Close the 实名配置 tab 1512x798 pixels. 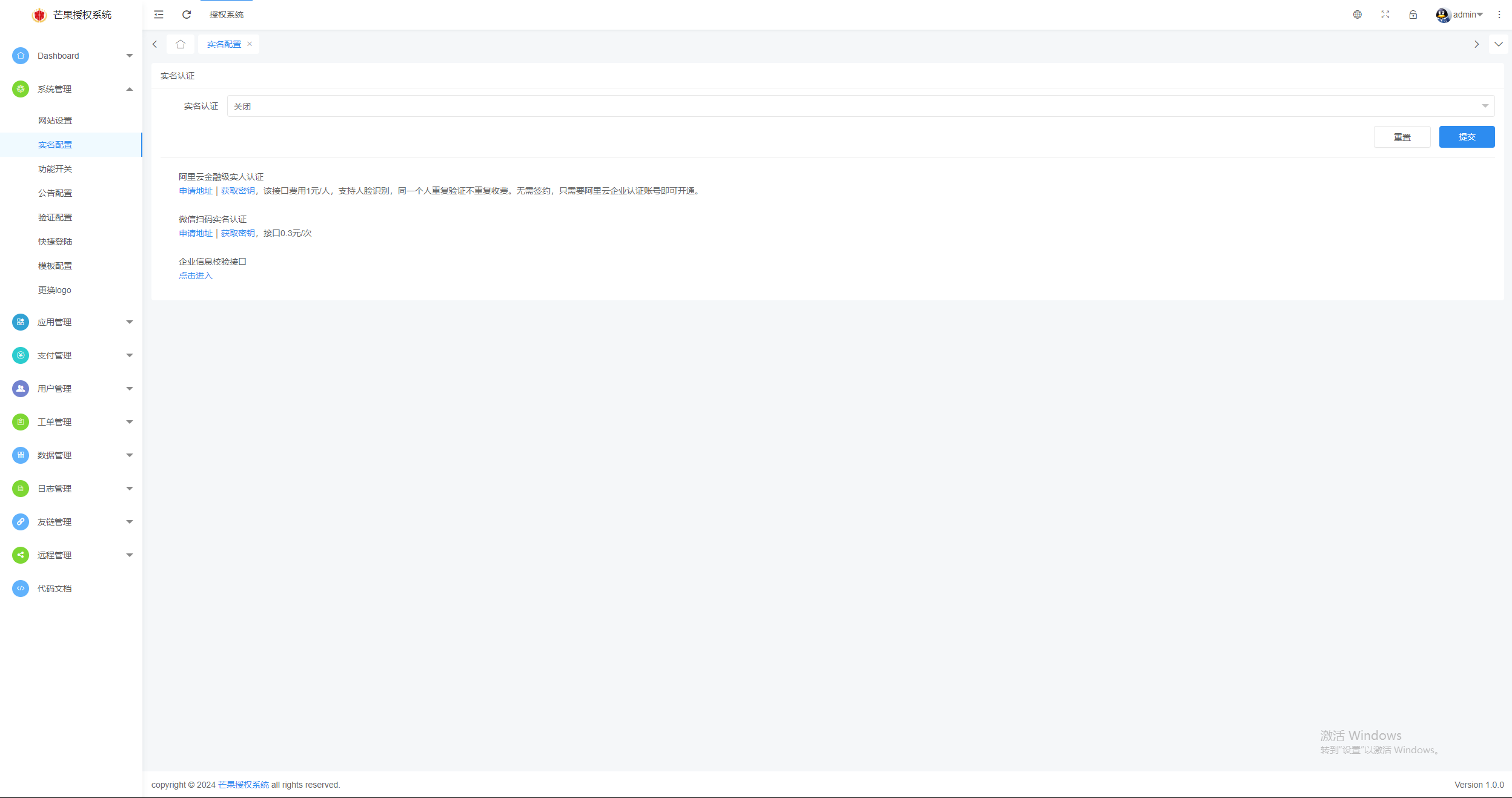[250, 44]
